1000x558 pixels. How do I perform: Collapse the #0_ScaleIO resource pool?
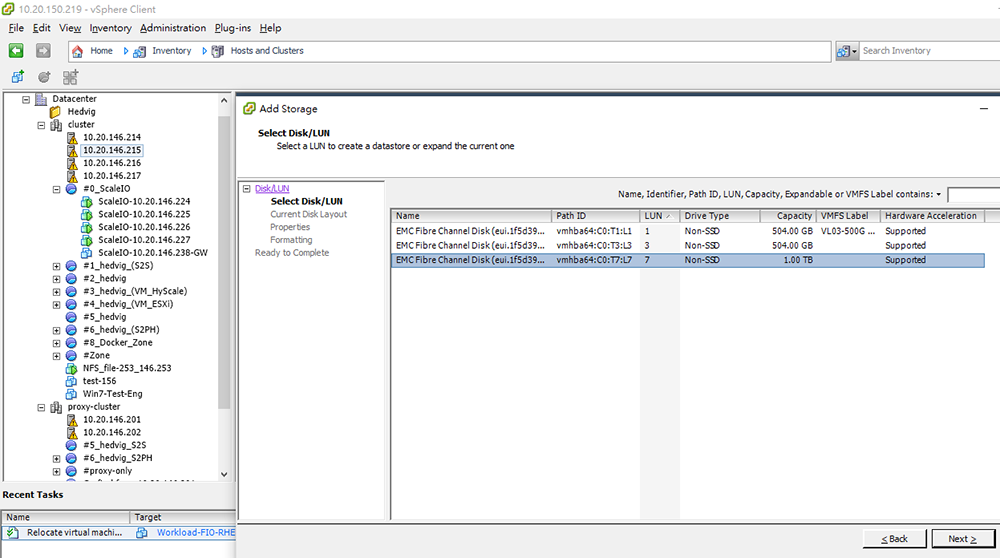(57, 189)
